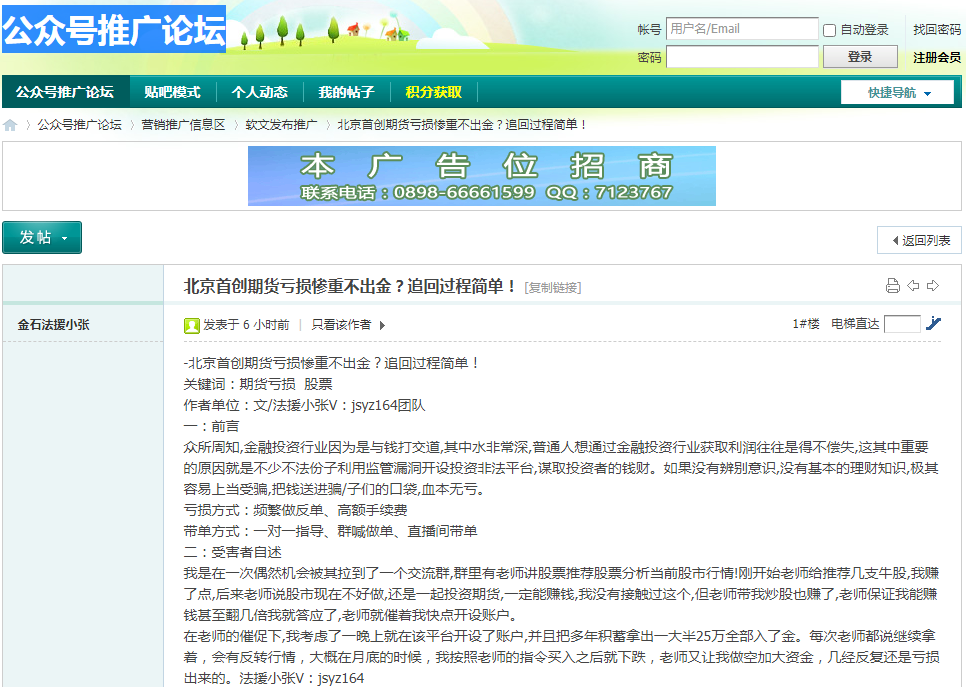966x687 pixels.
Task: Click the 发表于 6 小时前 text
Action: (x=246, y=325)
